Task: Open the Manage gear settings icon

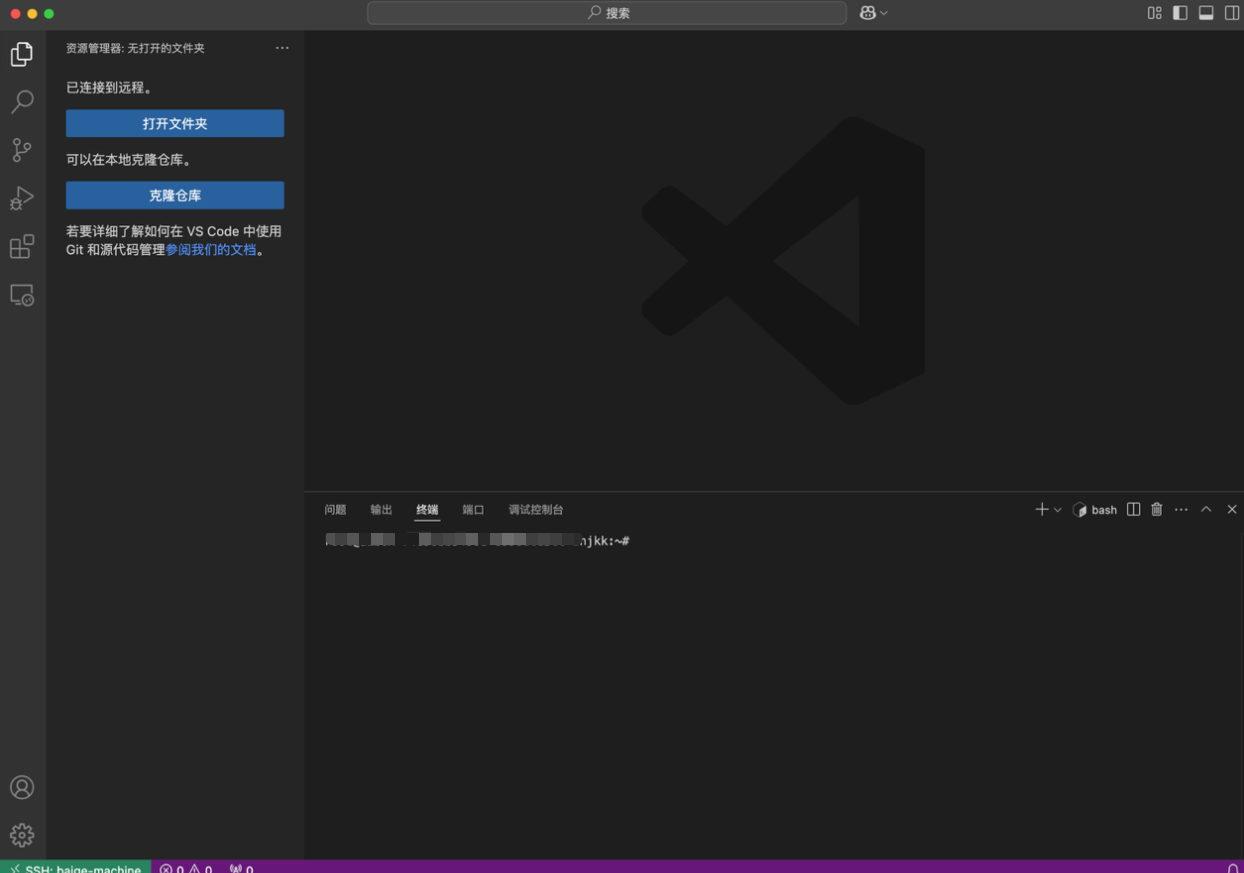Action: pyautogui.click(x=22, y=835)
